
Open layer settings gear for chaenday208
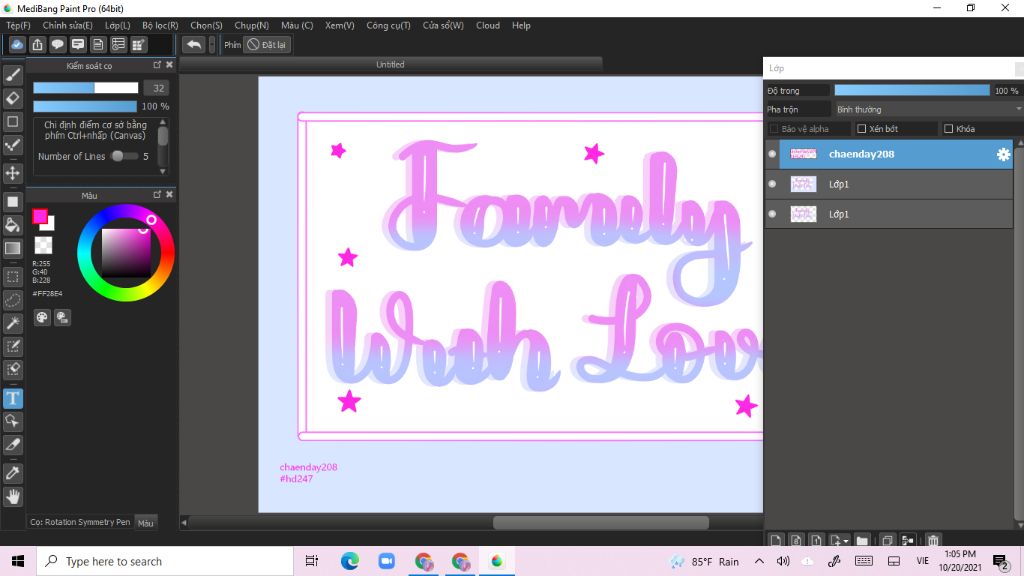pos(1003,154)
